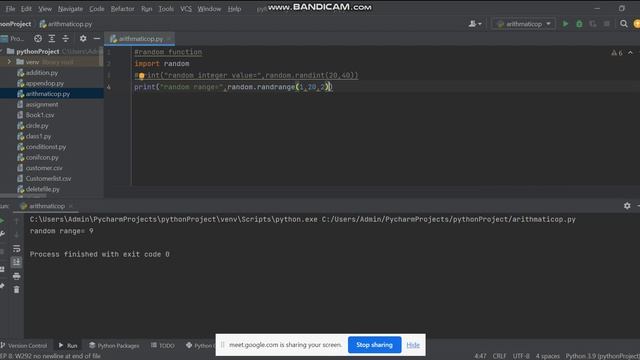Start debugging with the green bug icon
Screen dimensions: 640x360
(x=579, y=24)
